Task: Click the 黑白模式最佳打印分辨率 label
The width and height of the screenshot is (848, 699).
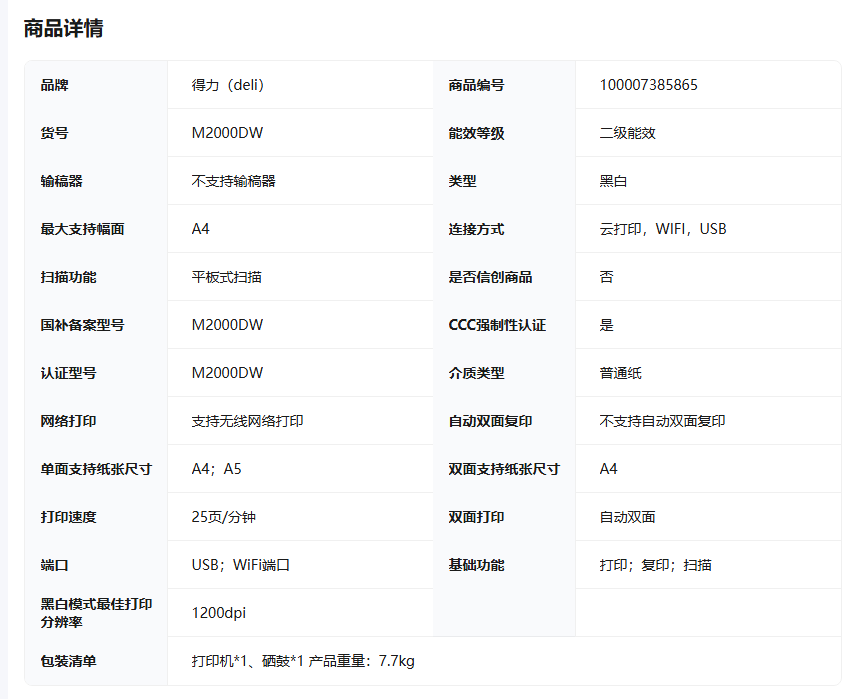Action: click(96, 613)
